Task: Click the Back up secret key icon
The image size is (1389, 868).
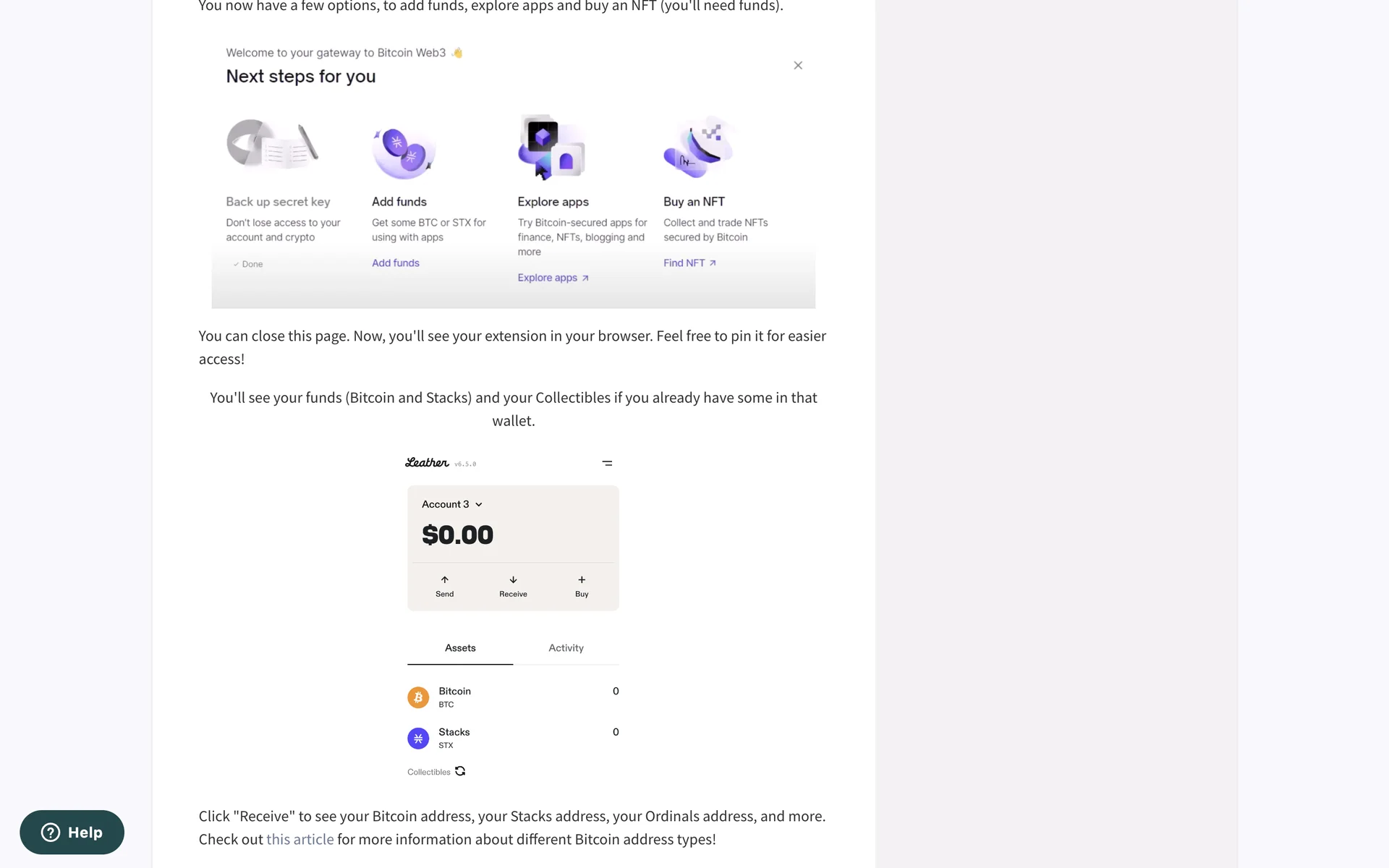Action: click(x=272, y=144)
